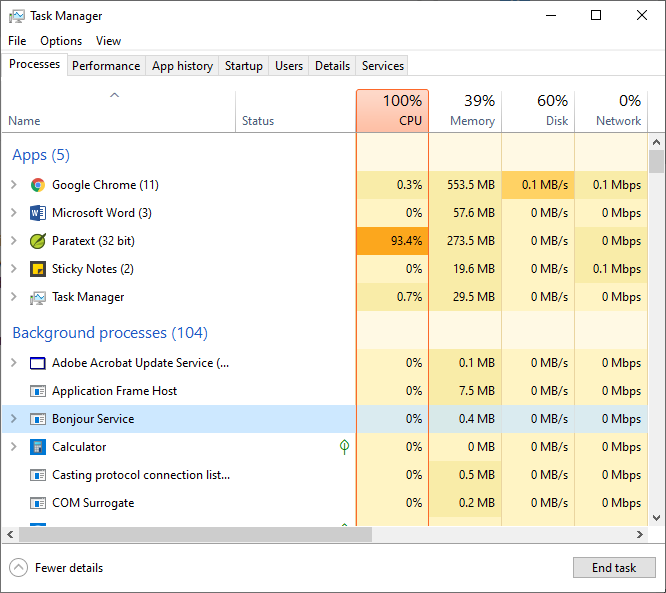The width and height of the screenshot is (666, 593).
Task: Sort by the Network column header
Action: [x=611, y=111]
